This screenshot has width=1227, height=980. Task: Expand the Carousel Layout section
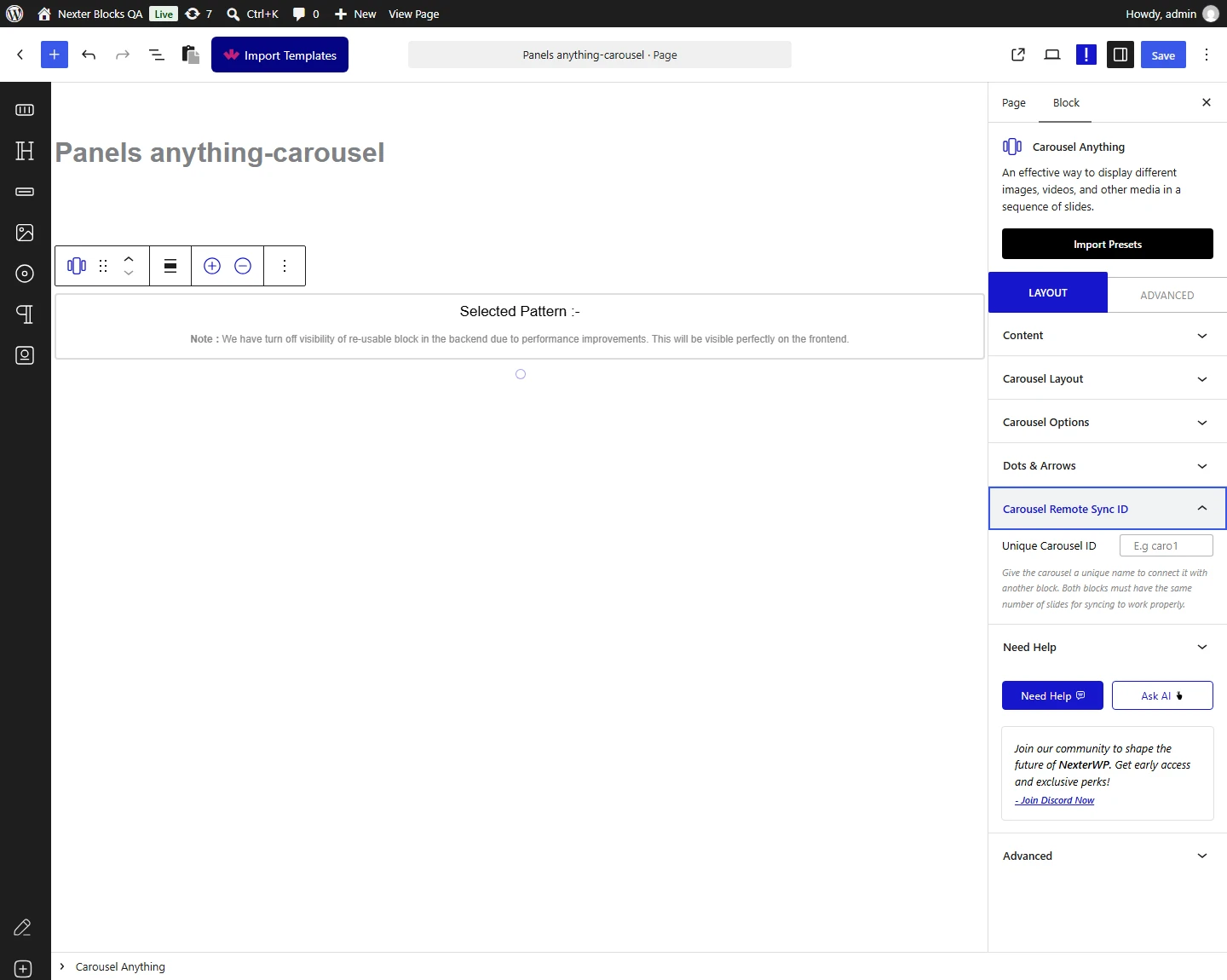pos(1108,378)
